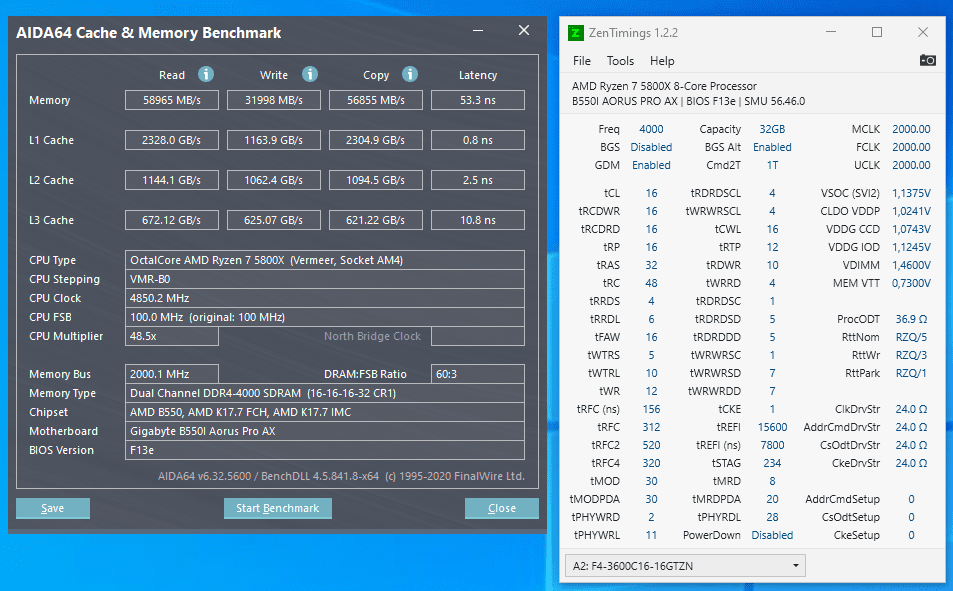
Task: Click the Cmd2T value 1T
Action: [772, 165]
